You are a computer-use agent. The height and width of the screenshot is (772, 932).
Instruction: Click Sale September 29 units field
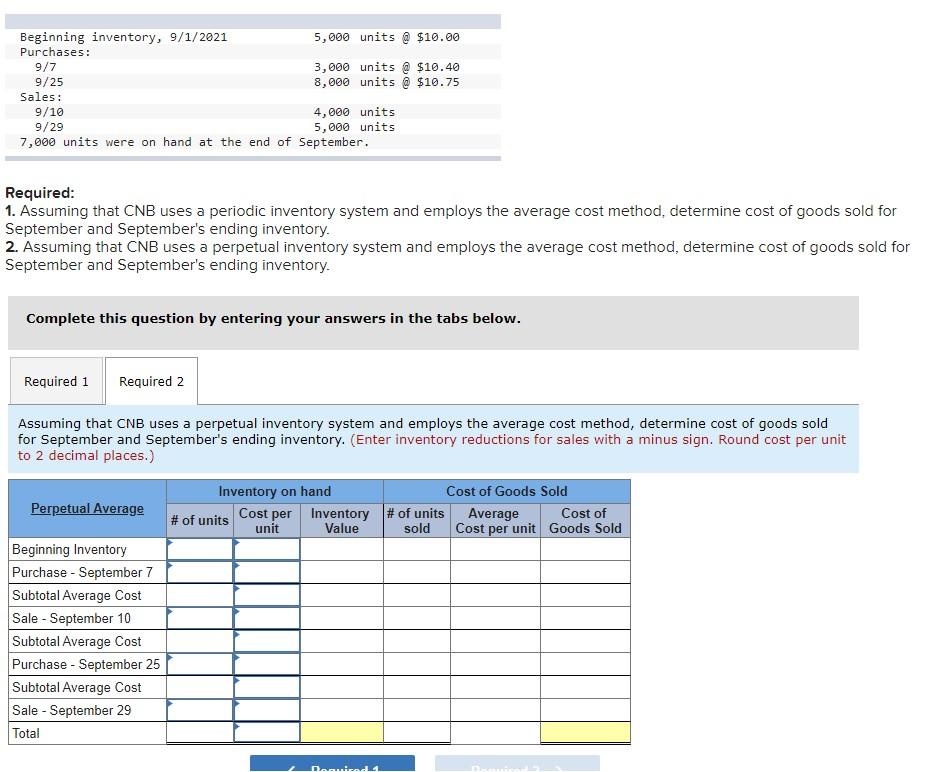198,710
